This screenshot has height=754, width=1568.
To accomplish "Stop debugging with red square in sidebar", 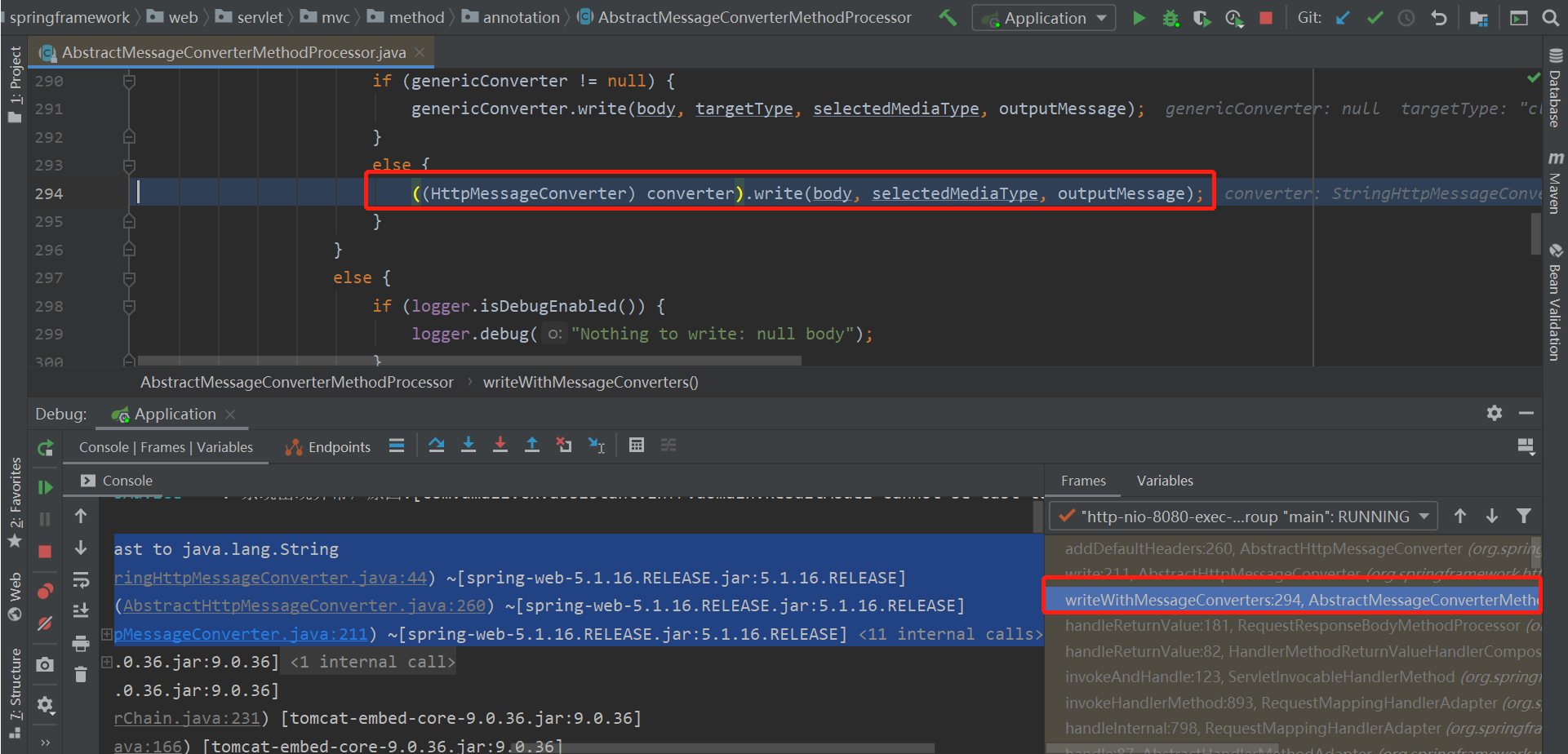I will 46,552.
